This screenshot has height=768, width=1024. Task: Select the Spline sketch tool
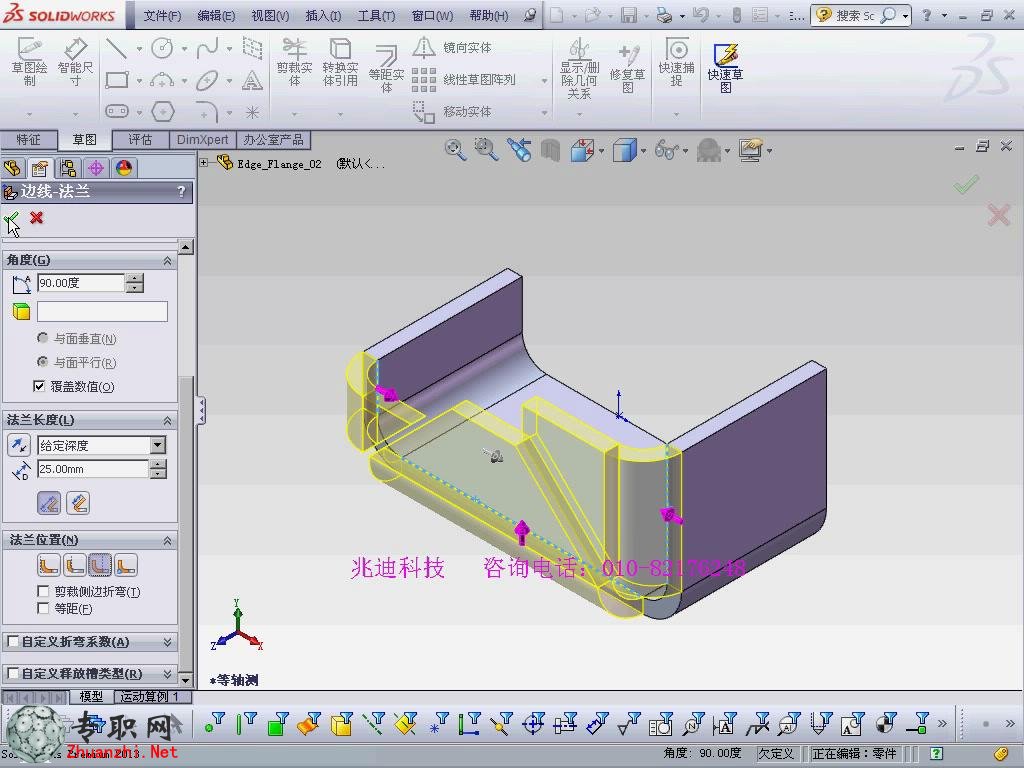pos(207,48)
